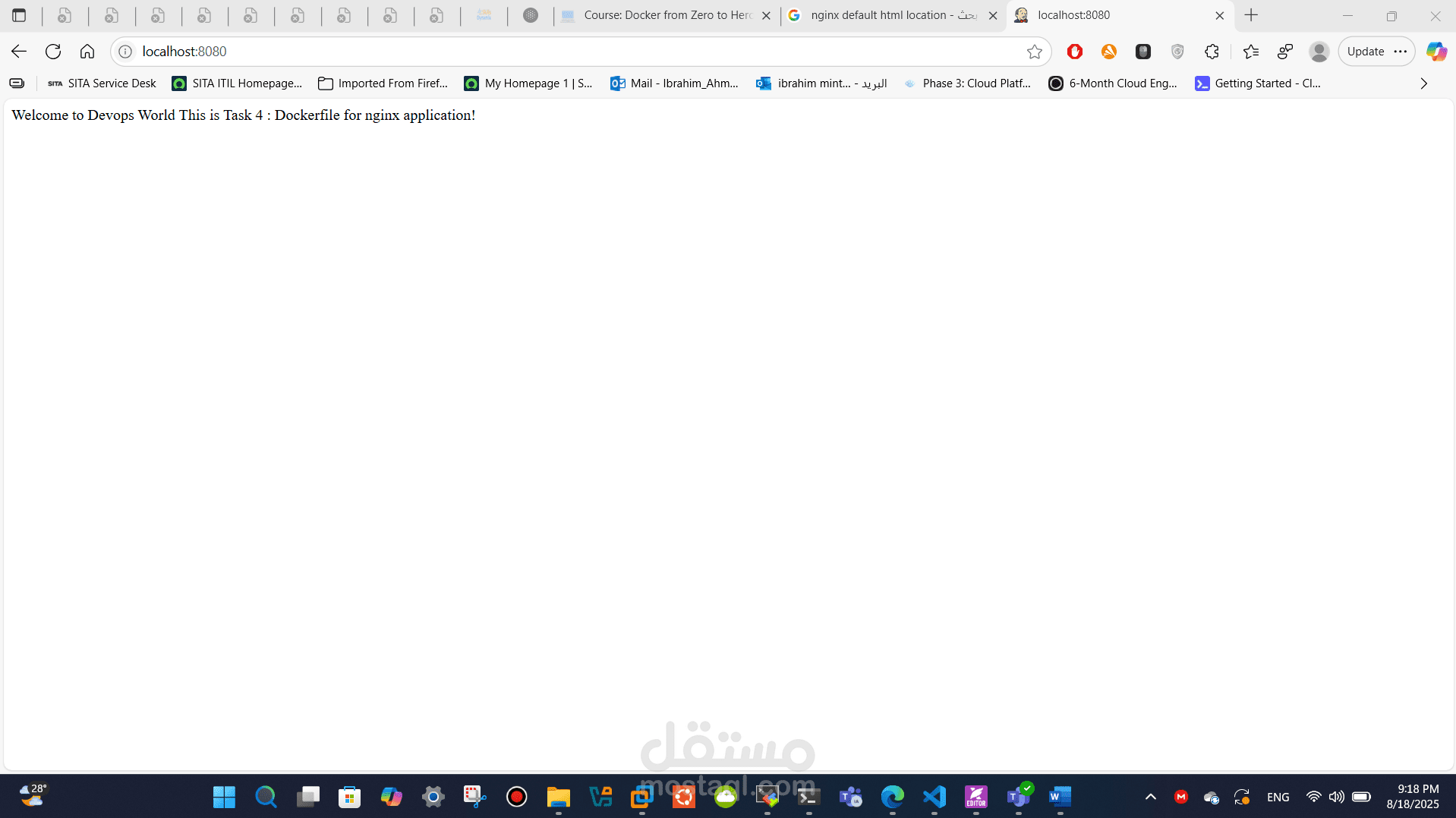Open the weather widget showing 28°
The width and height of the screenshot is (1456, 818).
pos(33,796)
